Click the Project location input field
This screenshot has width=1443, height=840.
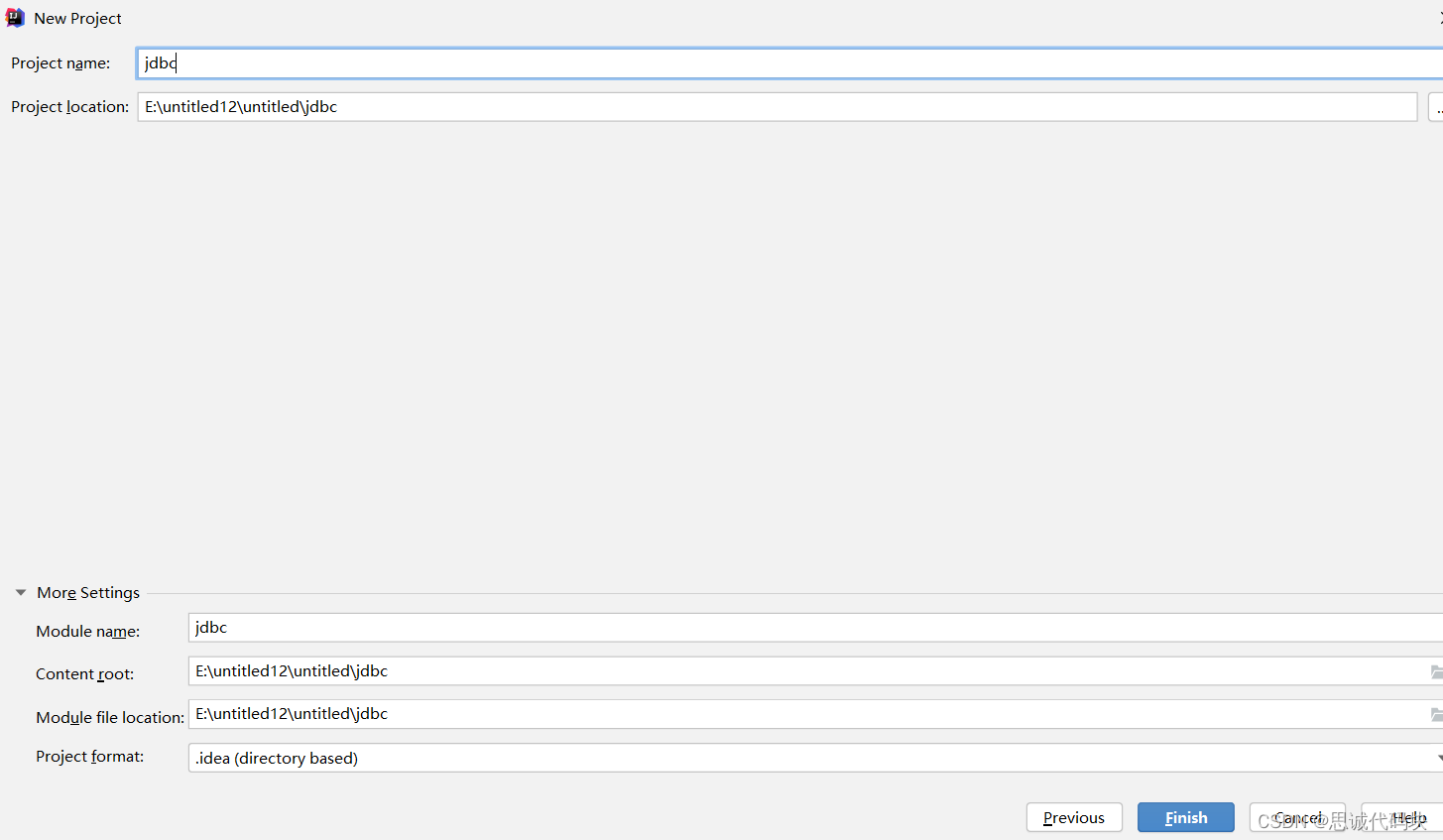(778, 107)
